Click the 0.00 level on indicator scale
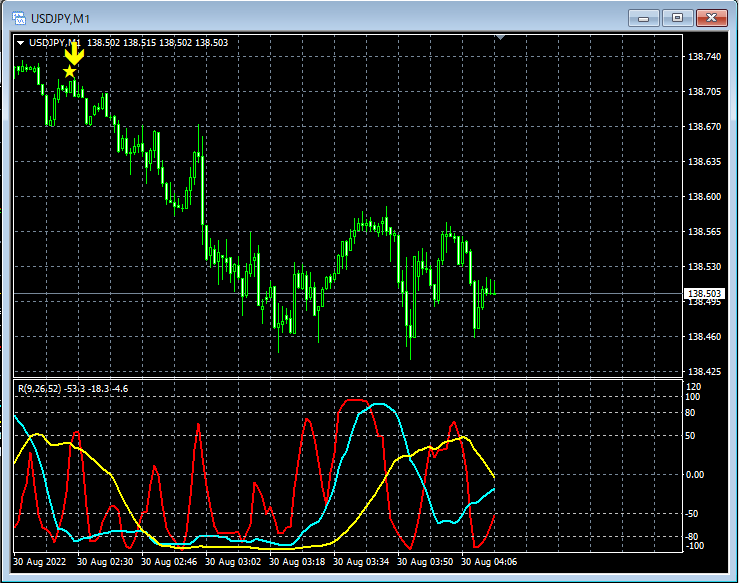The height and width of the screenshot is (583, 740). tap(695, 474)
